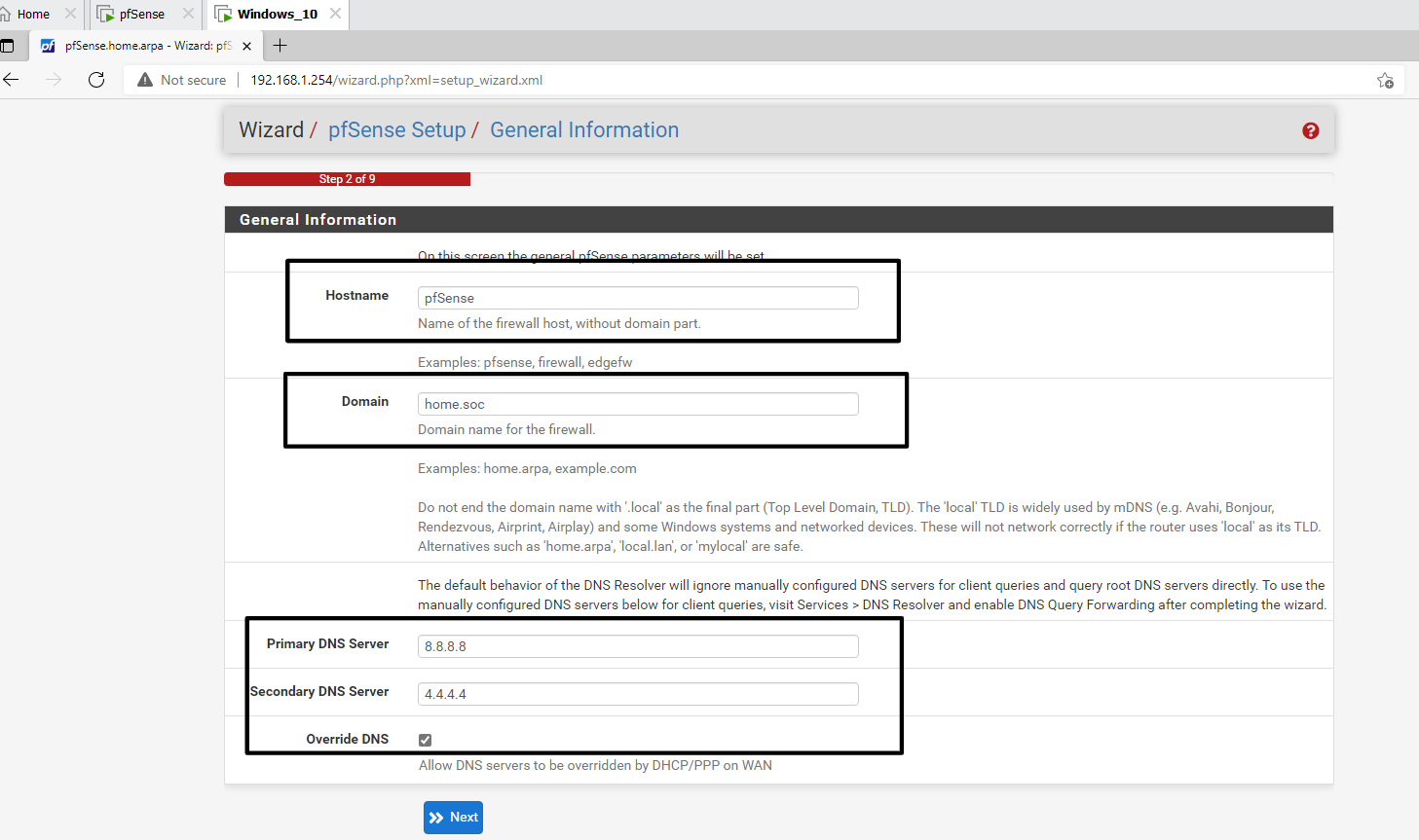Focus the Domain input field
1419x840 pixels.
pos(638,404)
